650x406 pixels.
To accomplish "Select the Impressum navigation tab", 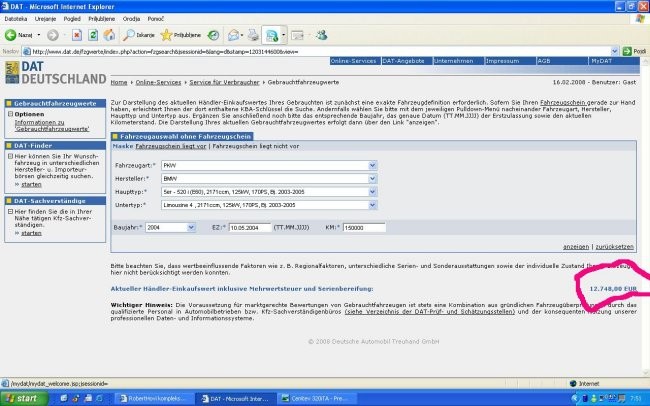I will [x=510, y=61].
